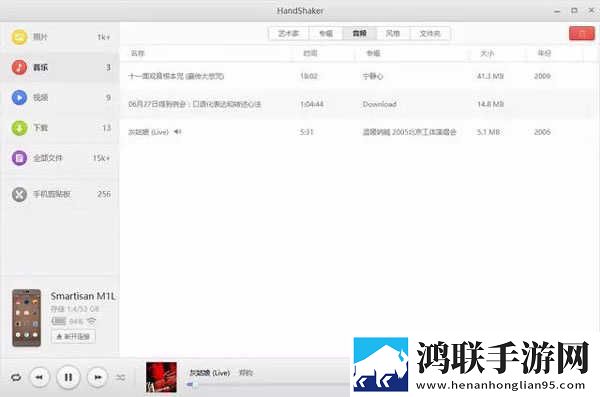Toggle the shuffle playback icon
The height and width of the screenshot is (397, 600).
pos(121,377)
